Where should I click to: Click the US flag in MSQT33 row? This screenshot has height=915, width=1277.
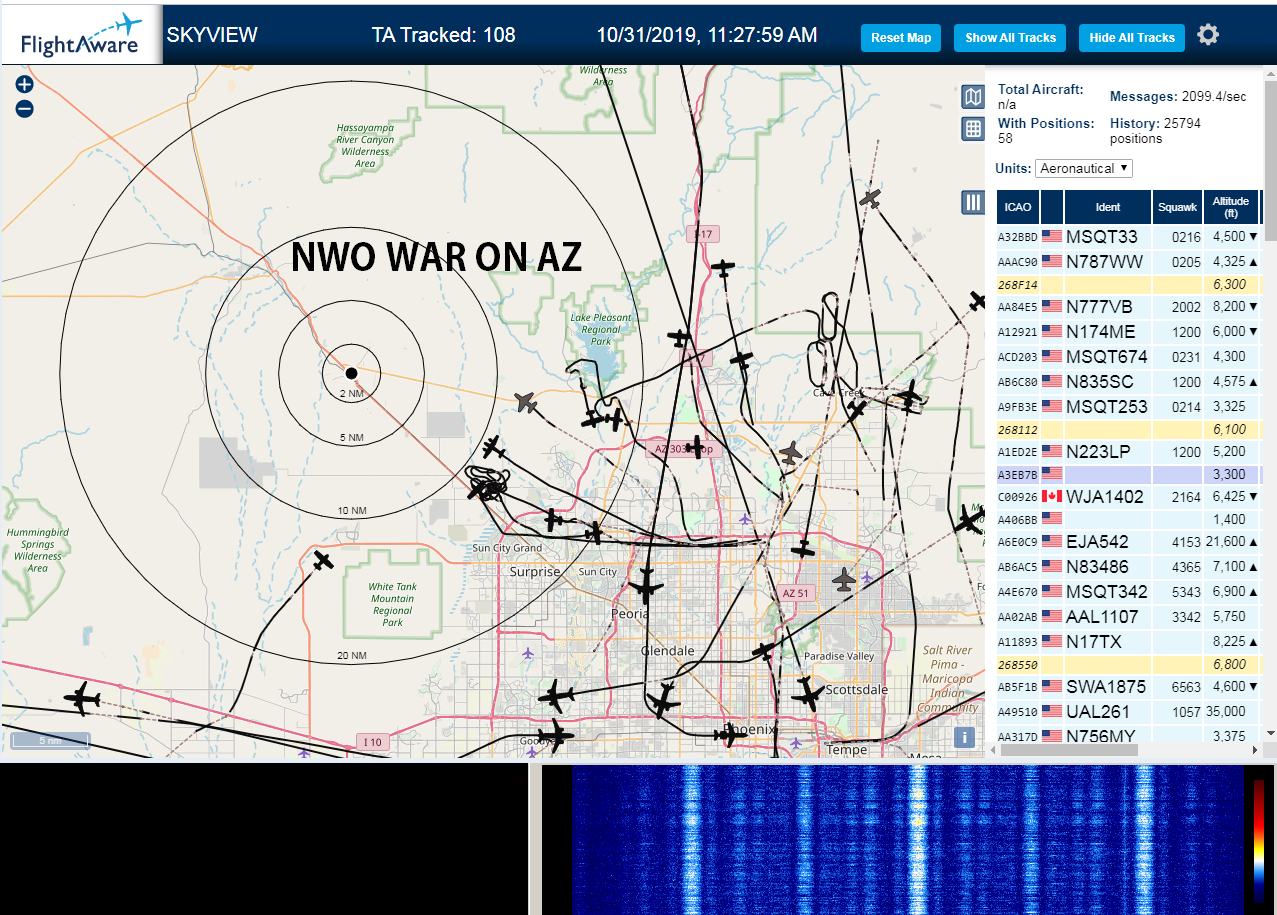point(1051,237)
